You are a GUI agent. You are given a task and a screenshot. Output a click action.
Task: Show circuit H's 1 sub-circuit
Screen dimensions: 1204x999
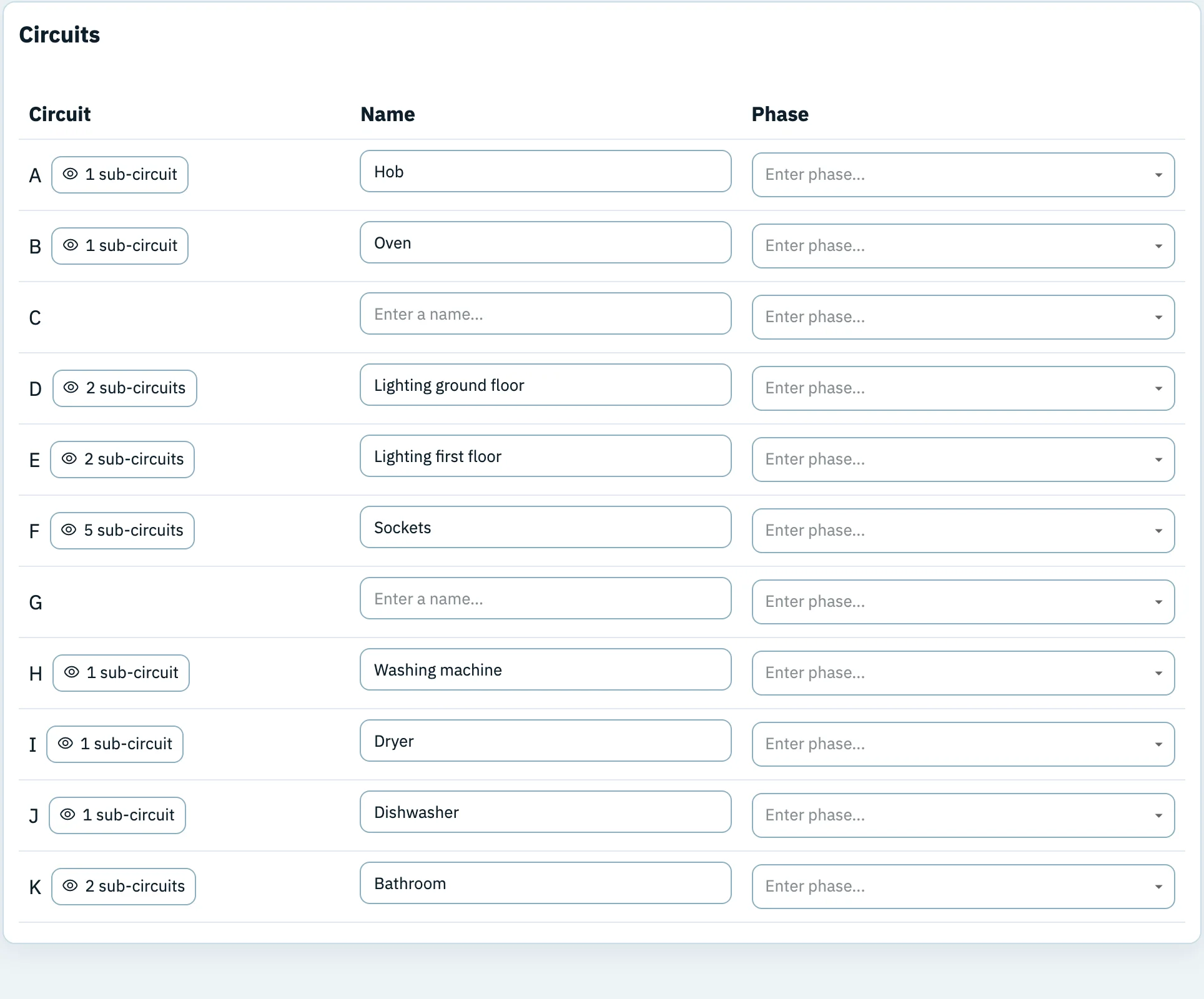coord(121,673)
